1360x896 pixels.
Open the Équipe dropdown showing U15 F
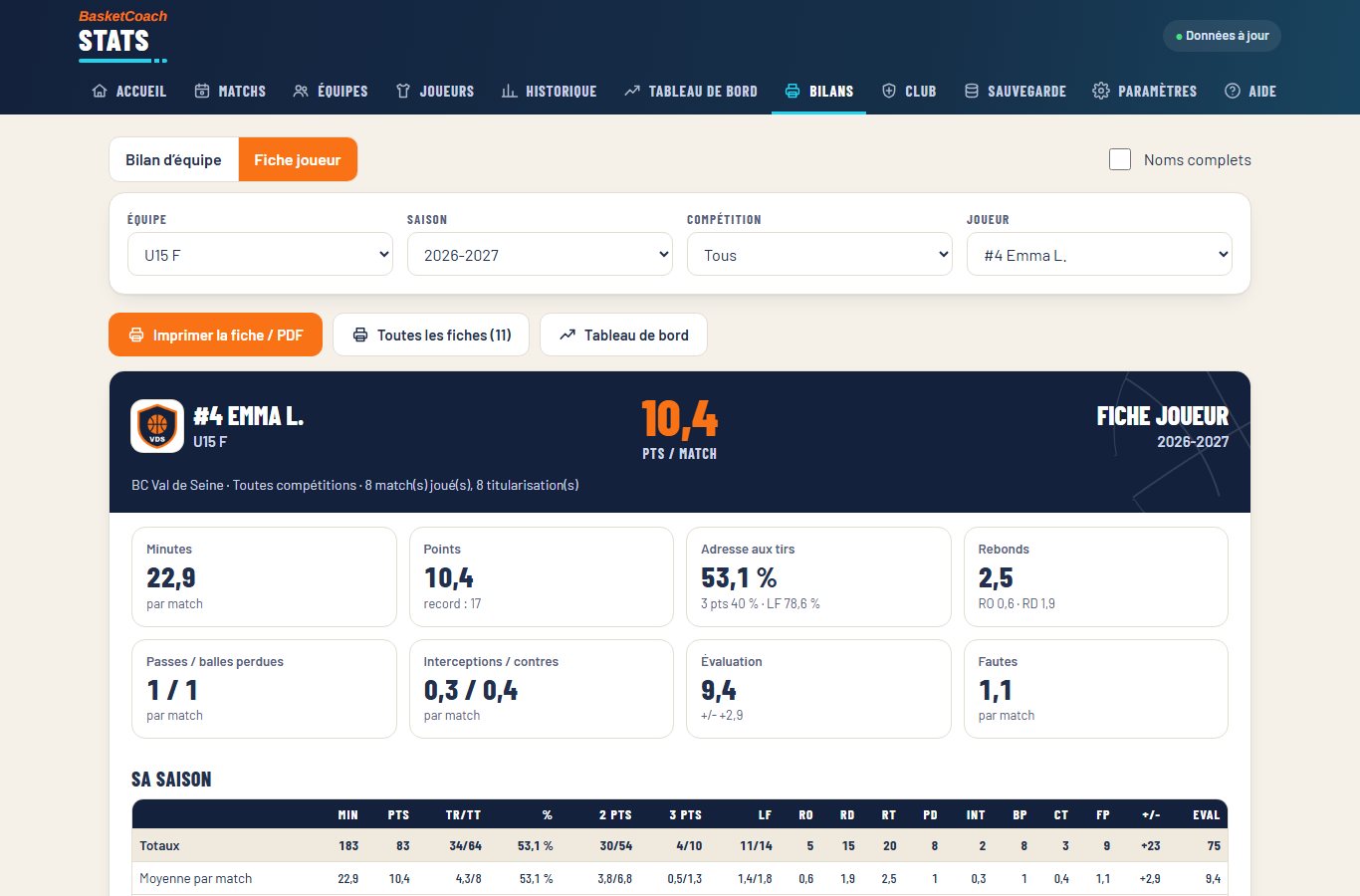click(260, 255)
